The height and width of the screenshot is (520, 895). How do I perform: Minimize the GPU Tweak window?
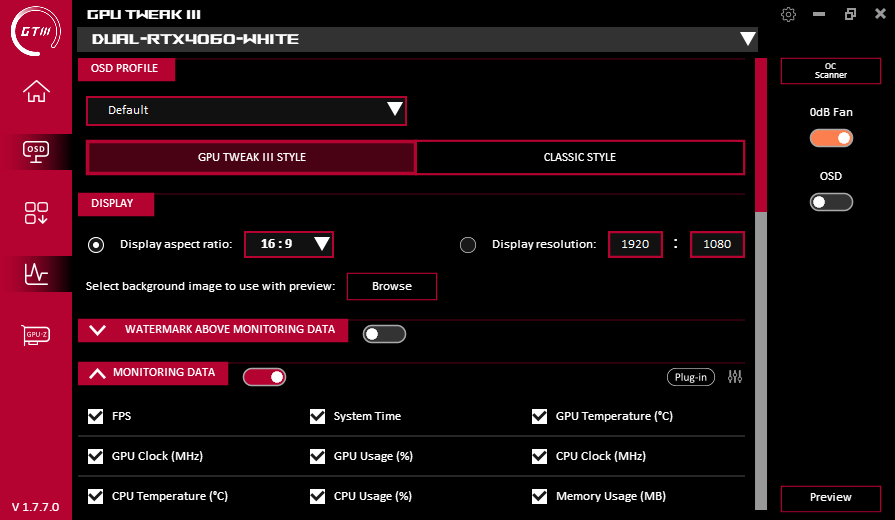point(819,14)
